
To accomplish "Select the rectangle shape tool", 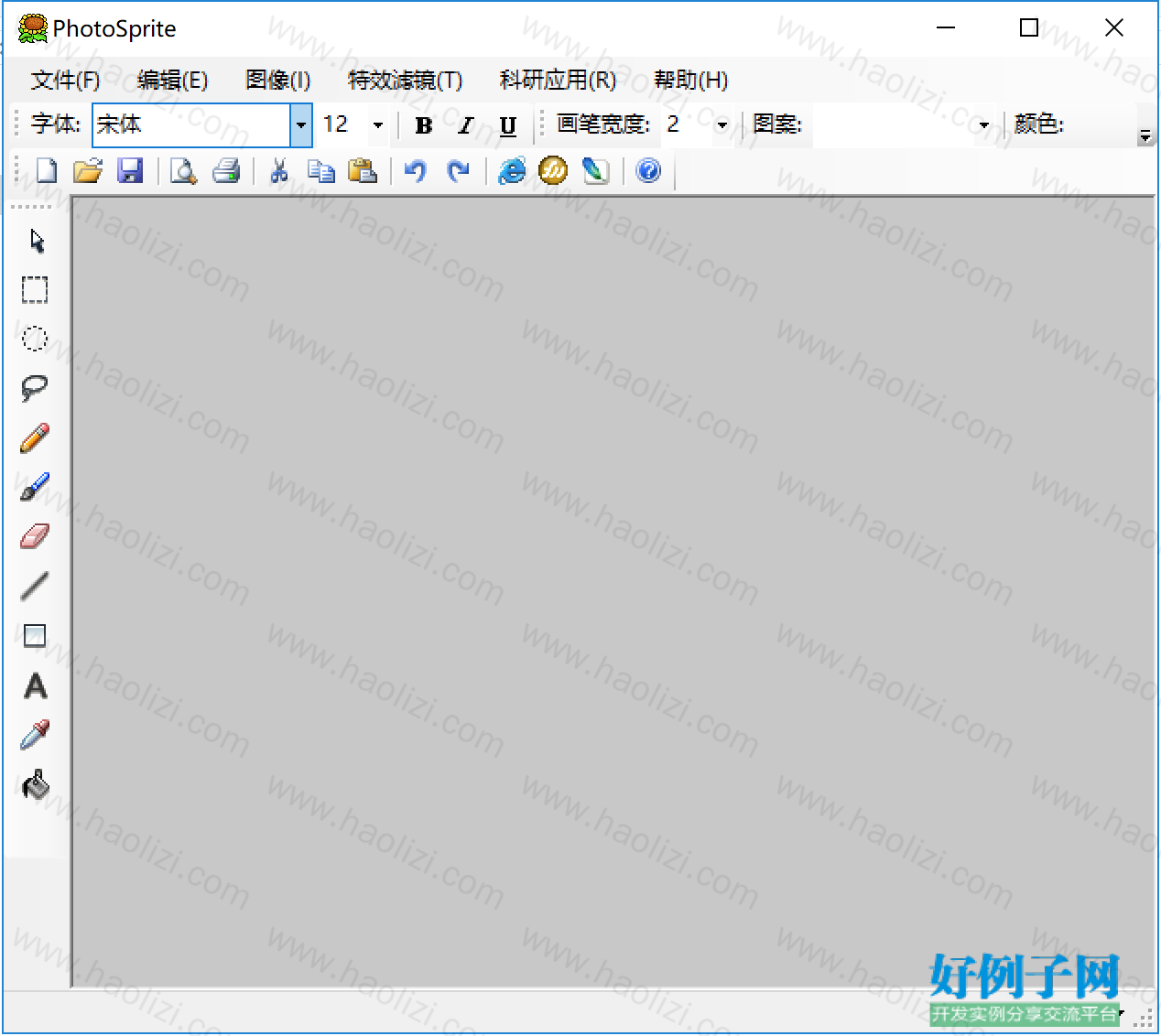I will (35, 635).
